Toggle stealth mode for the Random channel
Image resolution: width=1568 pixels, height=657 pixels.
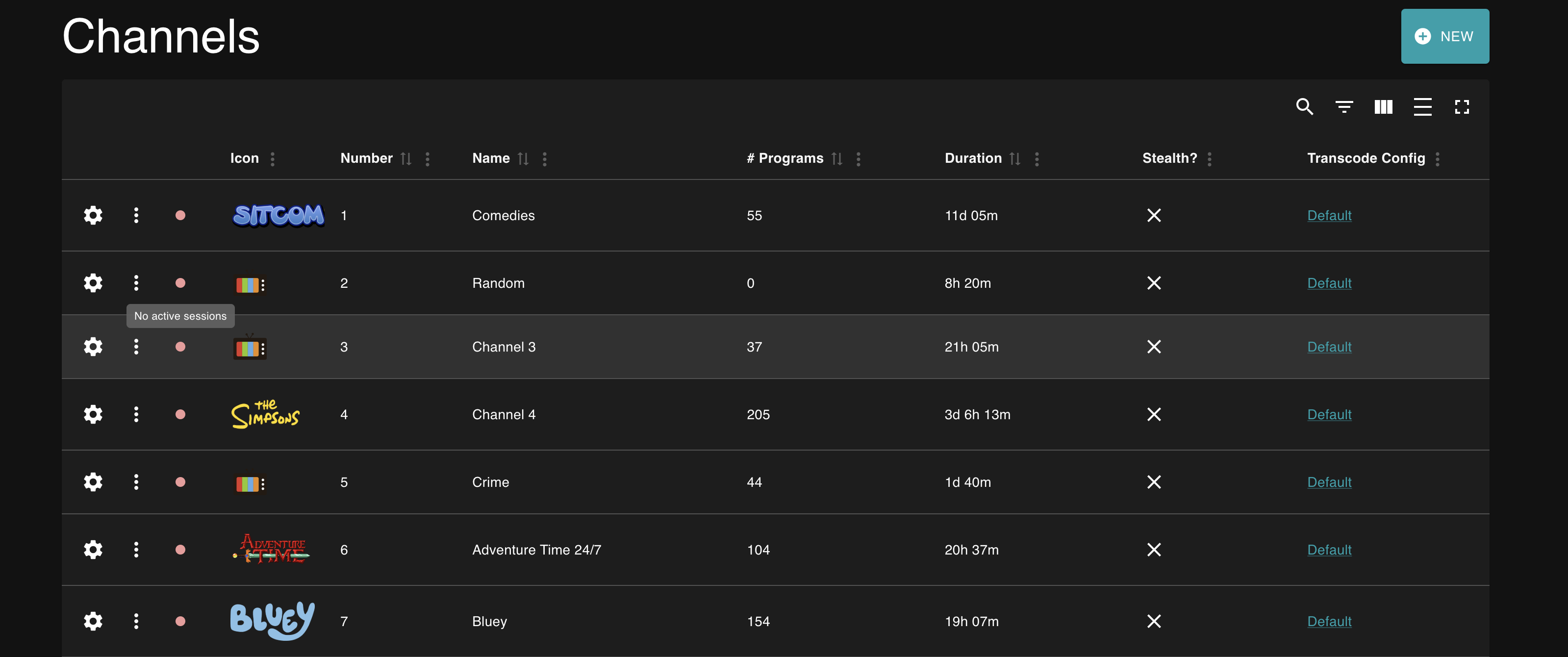point(1154,282)
